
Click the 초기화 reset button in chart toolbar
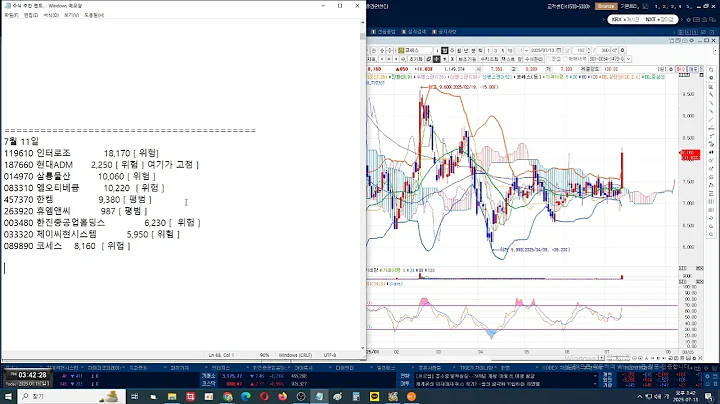(x=416, y=59)
